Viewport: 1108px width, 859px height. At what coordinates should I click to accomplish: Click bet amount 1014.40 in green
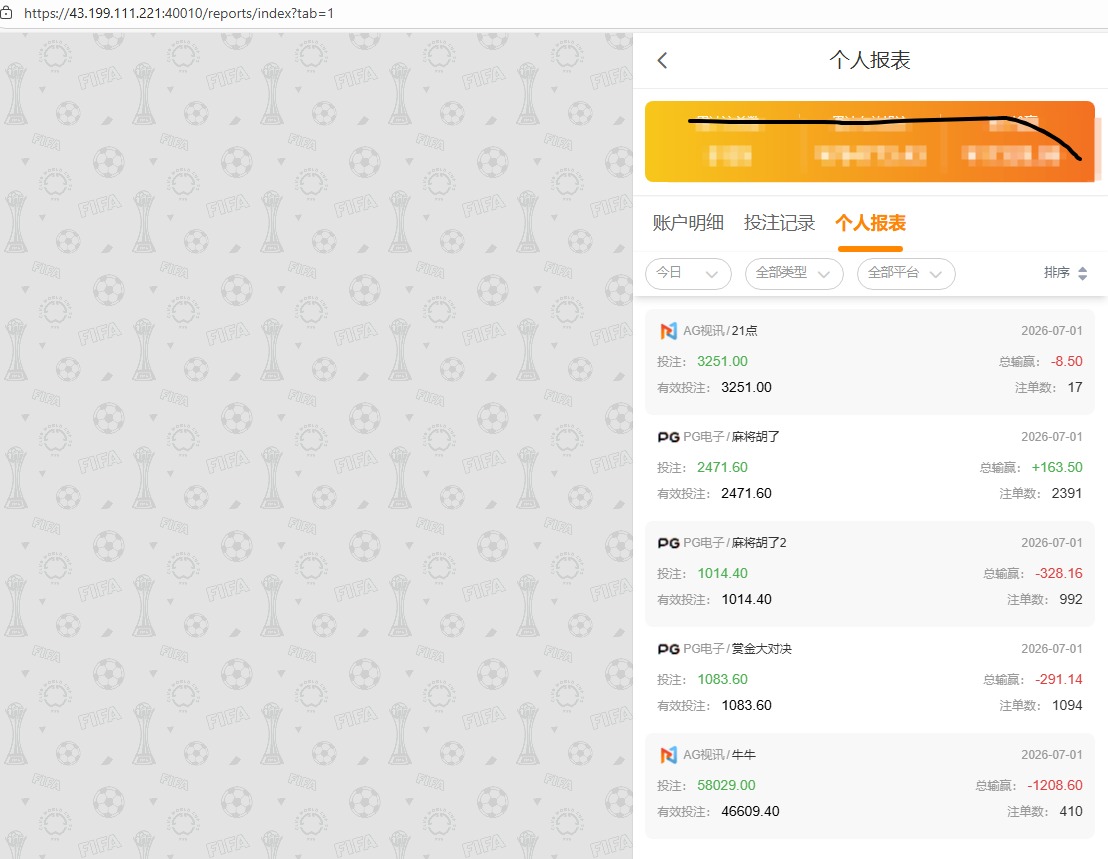[722, 574]
